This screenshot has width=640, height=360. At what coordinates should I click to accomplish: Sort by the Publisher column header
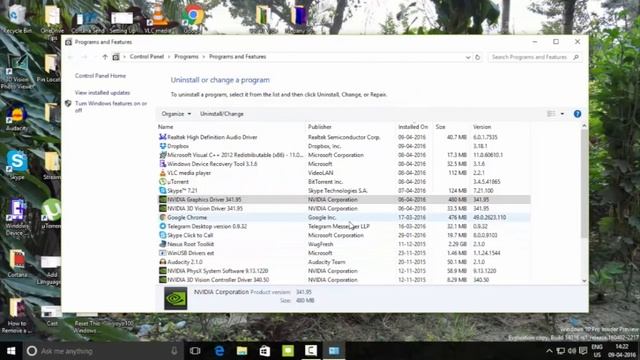pos(351,127)
